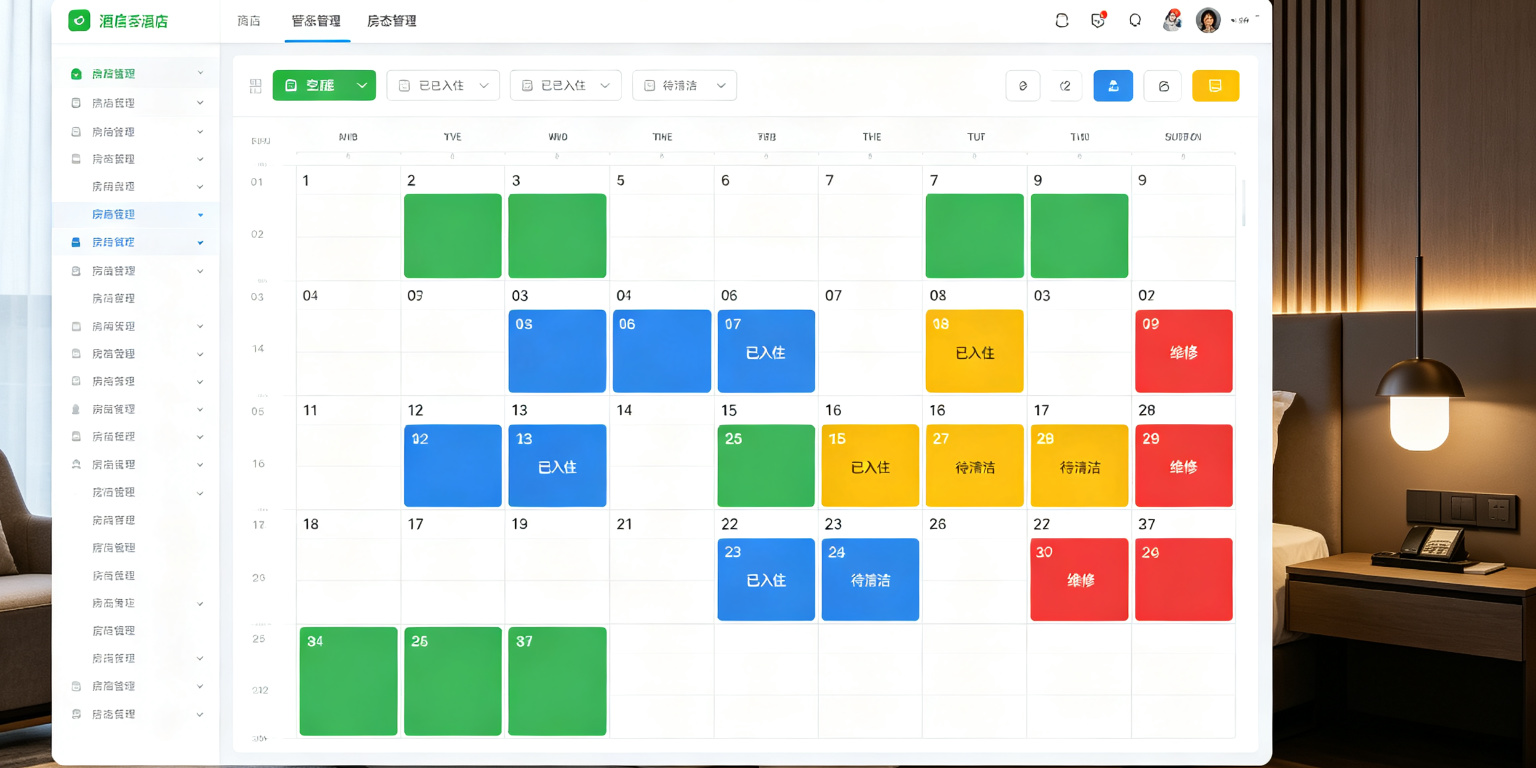Open the green 空房 status dropdown
This screenshot has width=1536, height=768.
(324, 86)
